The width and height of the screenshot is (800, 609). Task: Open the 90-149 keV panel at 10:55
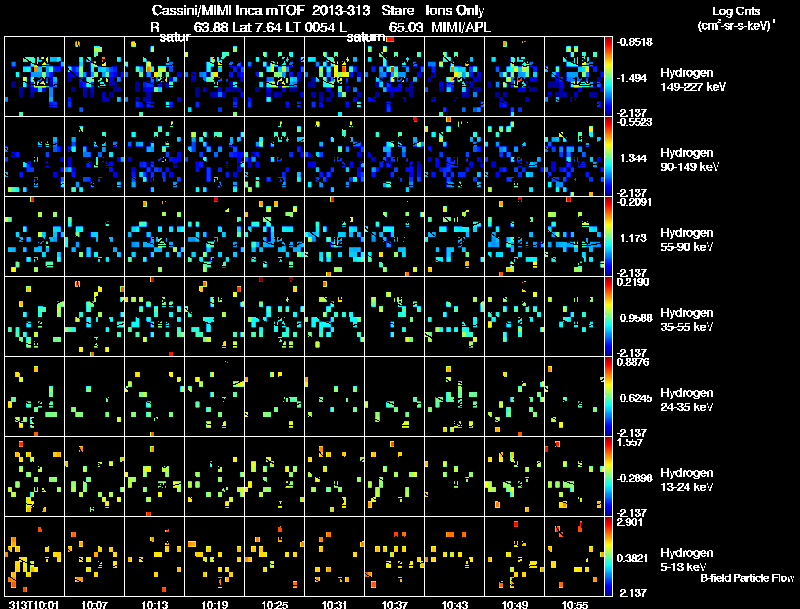pos(574,156)
